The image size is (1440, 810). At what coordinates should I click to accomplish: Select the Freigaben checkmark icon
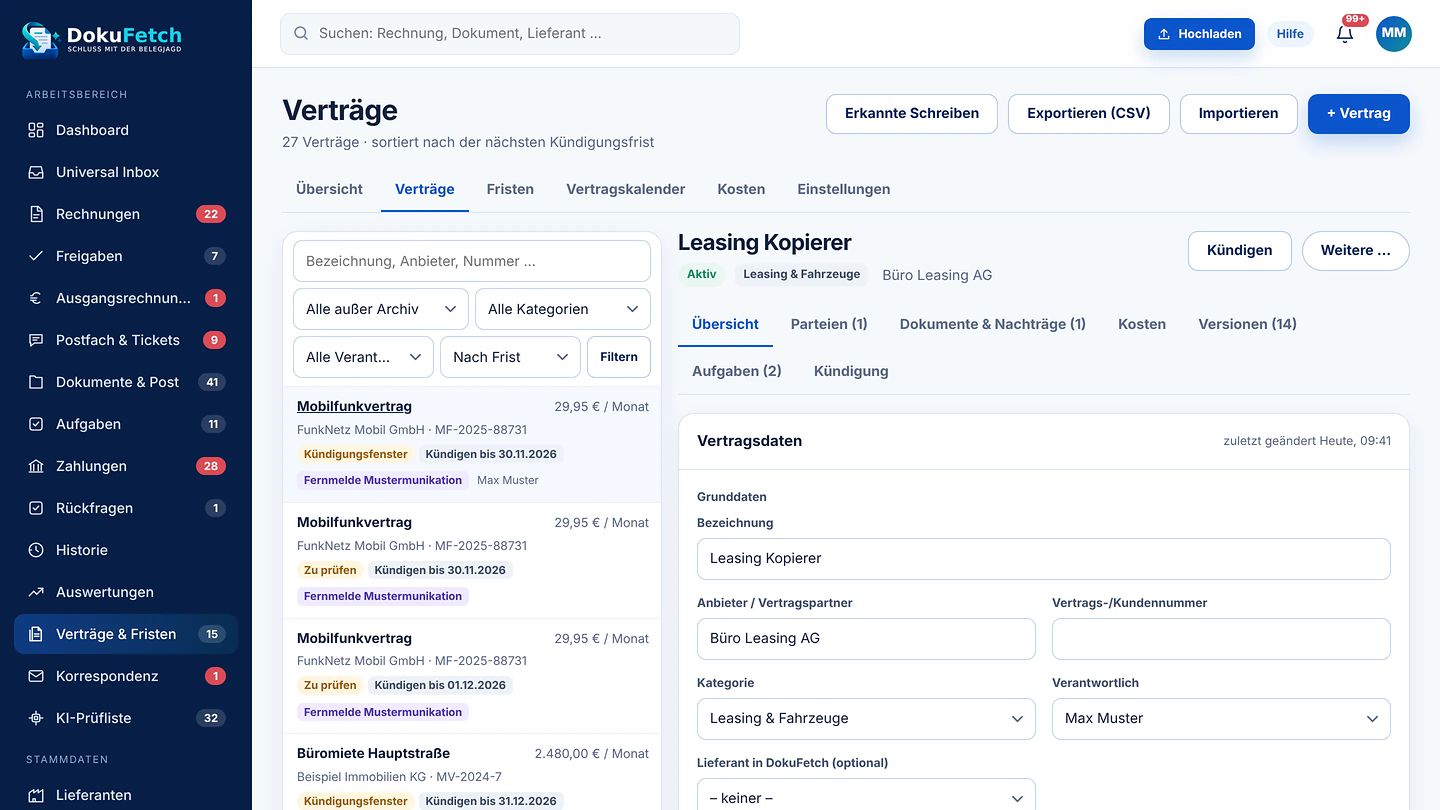36,256
